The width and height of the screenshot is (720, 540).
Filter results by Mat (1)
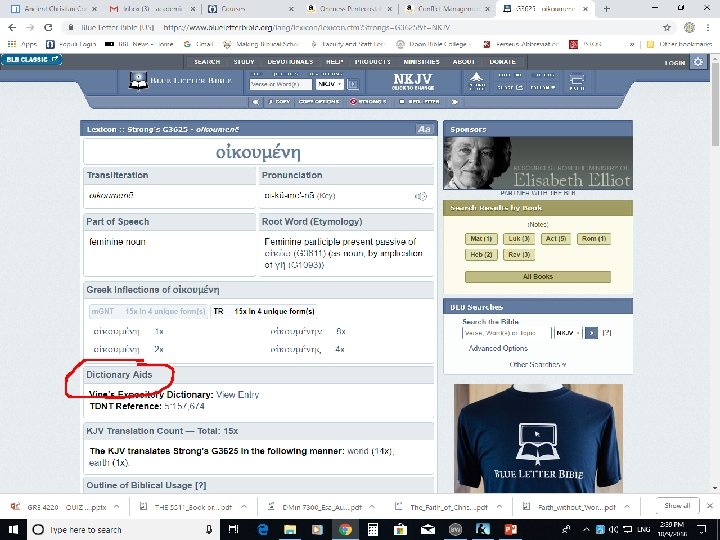(481, 239)
